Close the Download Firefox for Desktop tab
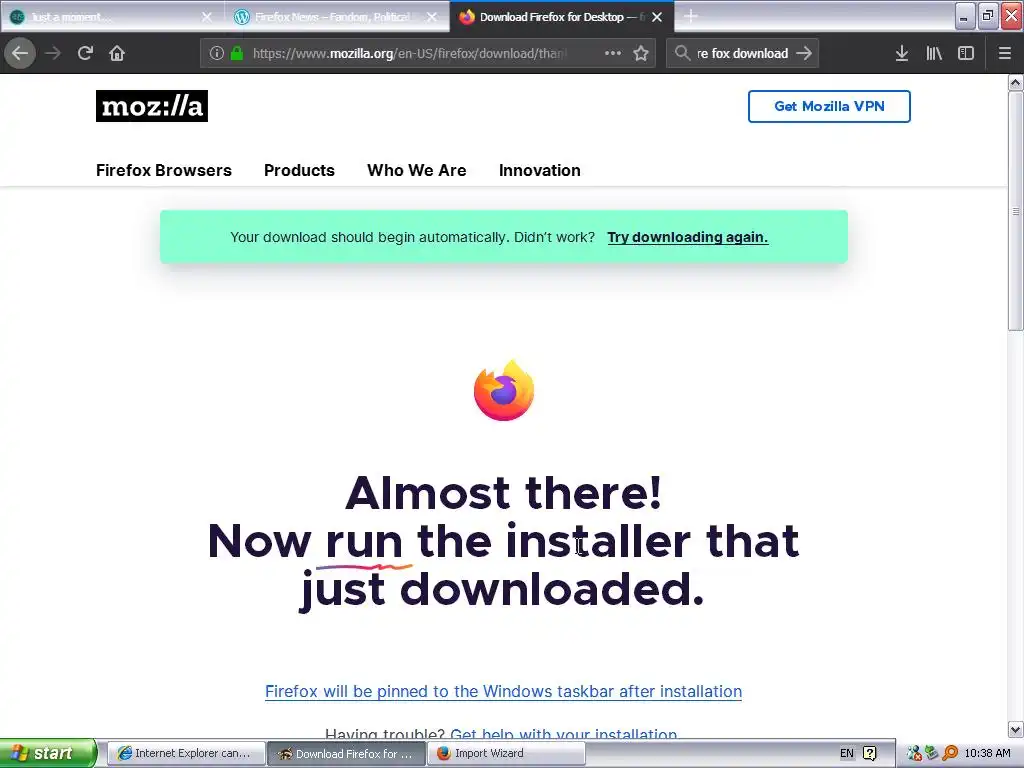Image resolution: width=1024 pixels, height=768 pixels. tap(657, 17)
